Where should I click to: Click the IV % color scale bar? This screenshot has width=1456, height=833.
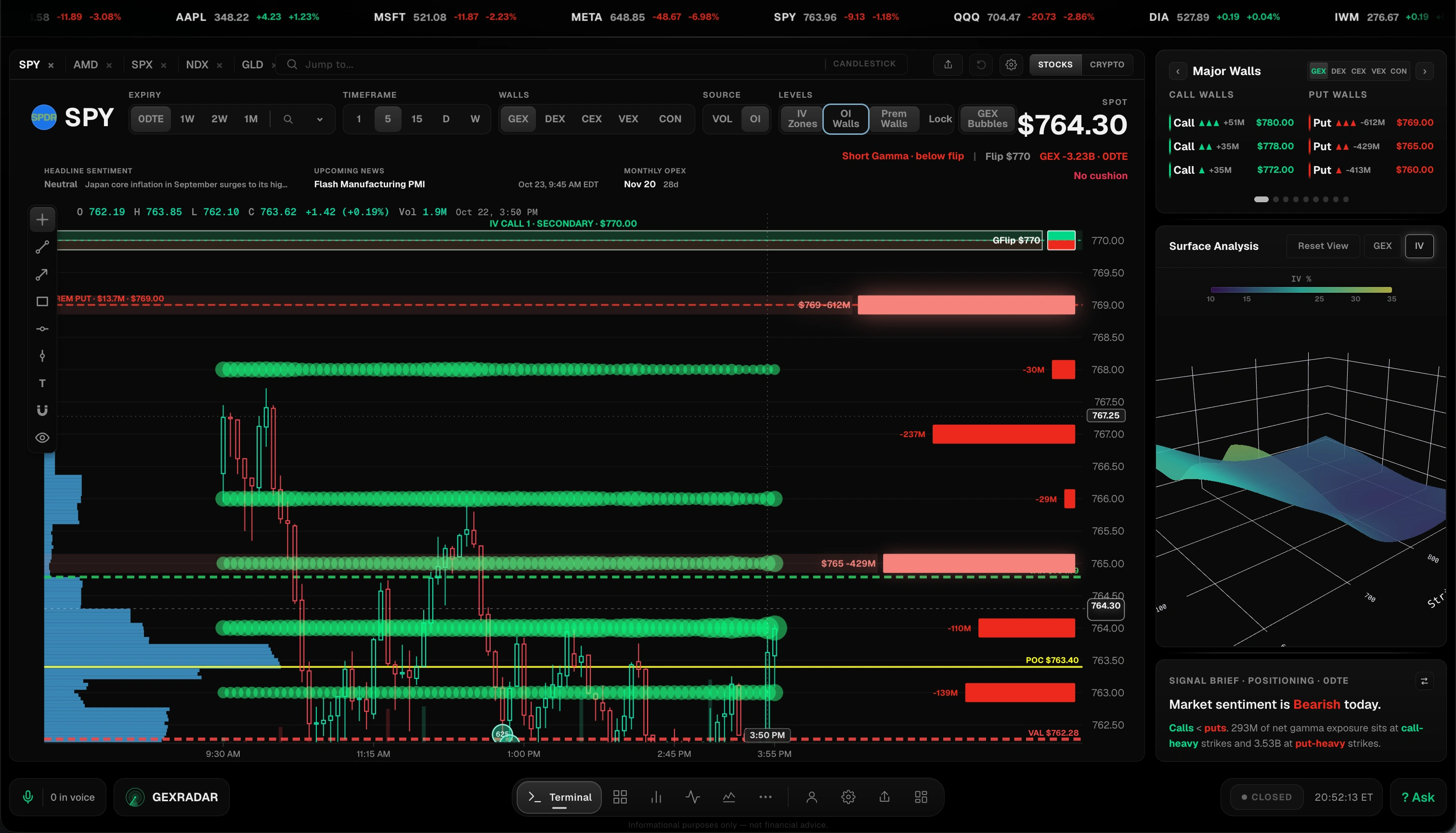pyautogui.click(x=1301, y=290)
